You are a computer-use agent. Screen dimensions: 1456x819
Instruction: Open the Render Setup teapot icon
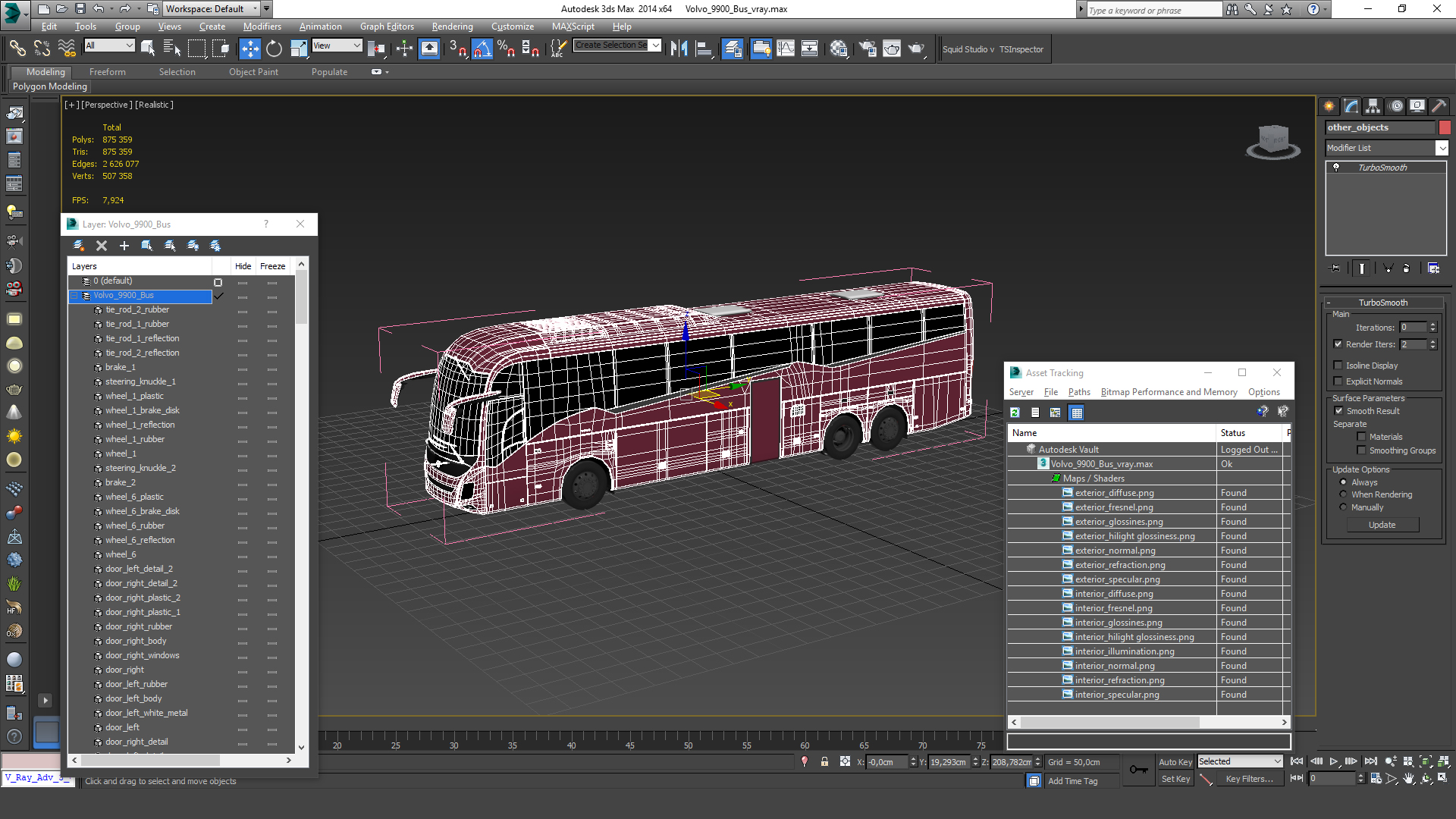coord(867,49)
